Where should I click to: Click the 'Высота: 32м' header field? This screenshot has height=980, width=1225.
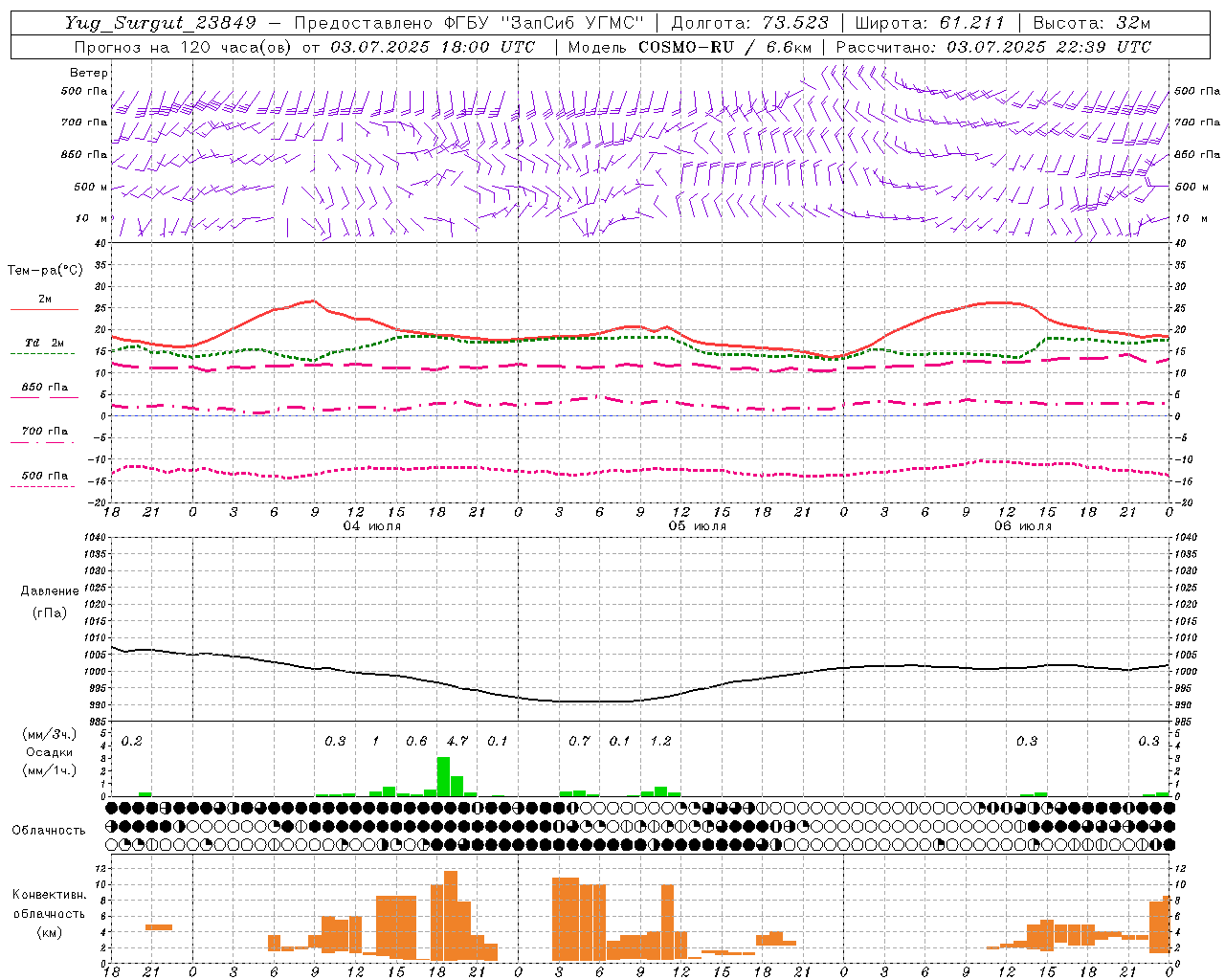(1091, 23)
